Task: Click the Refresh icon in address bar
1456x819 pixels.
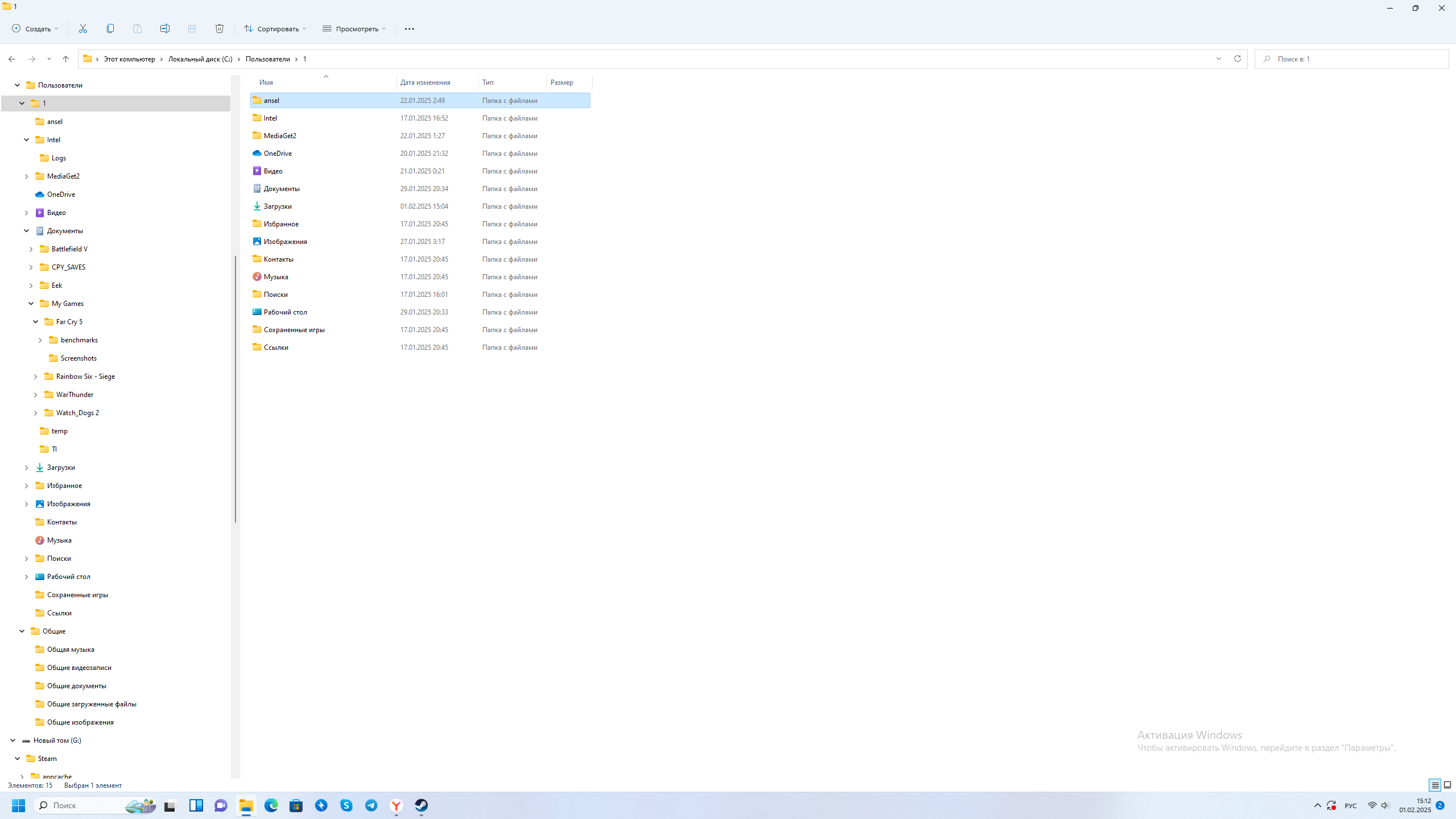Action: [1237, 59]
